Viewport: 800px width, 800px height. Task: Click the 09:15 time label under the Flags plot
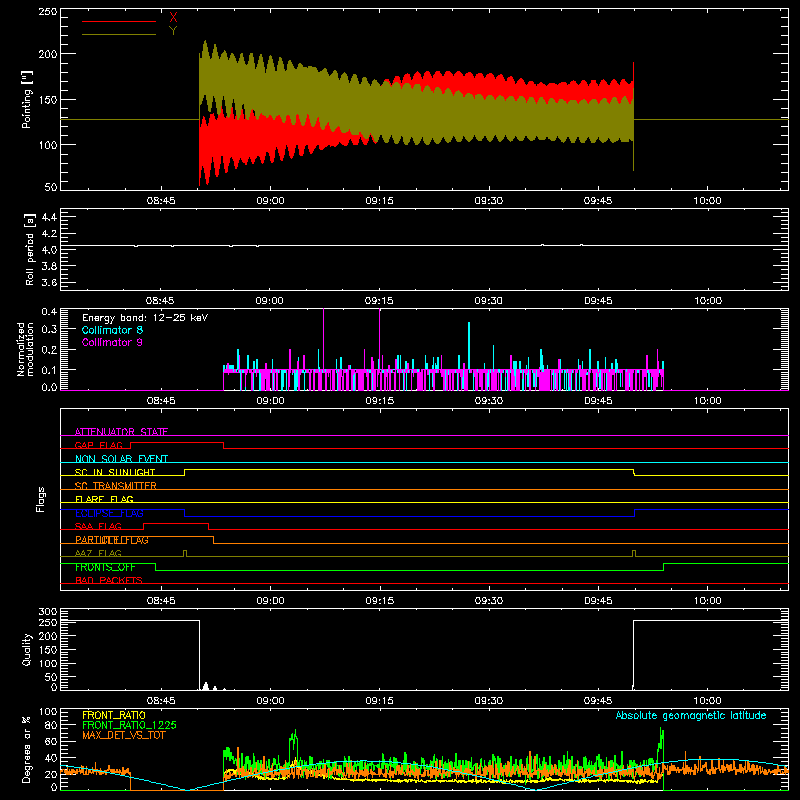pos(379,601)
